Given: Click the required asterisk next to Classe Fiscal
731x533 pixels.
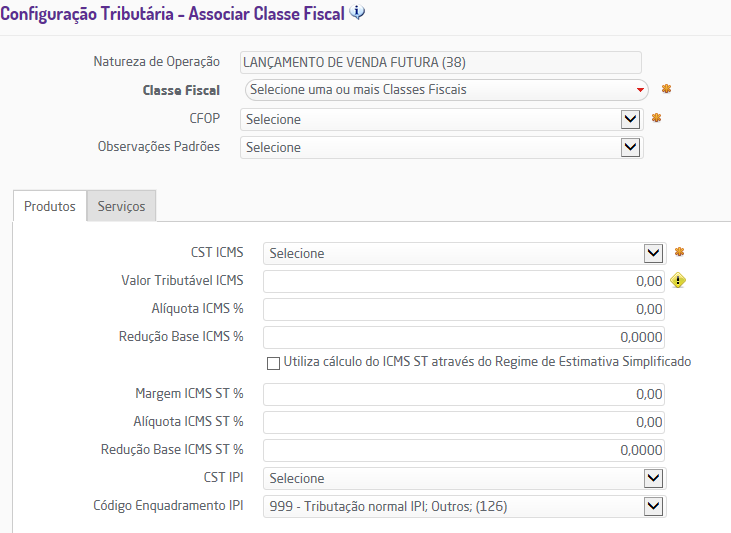Looking at the screenshot, I should [666, 89].
